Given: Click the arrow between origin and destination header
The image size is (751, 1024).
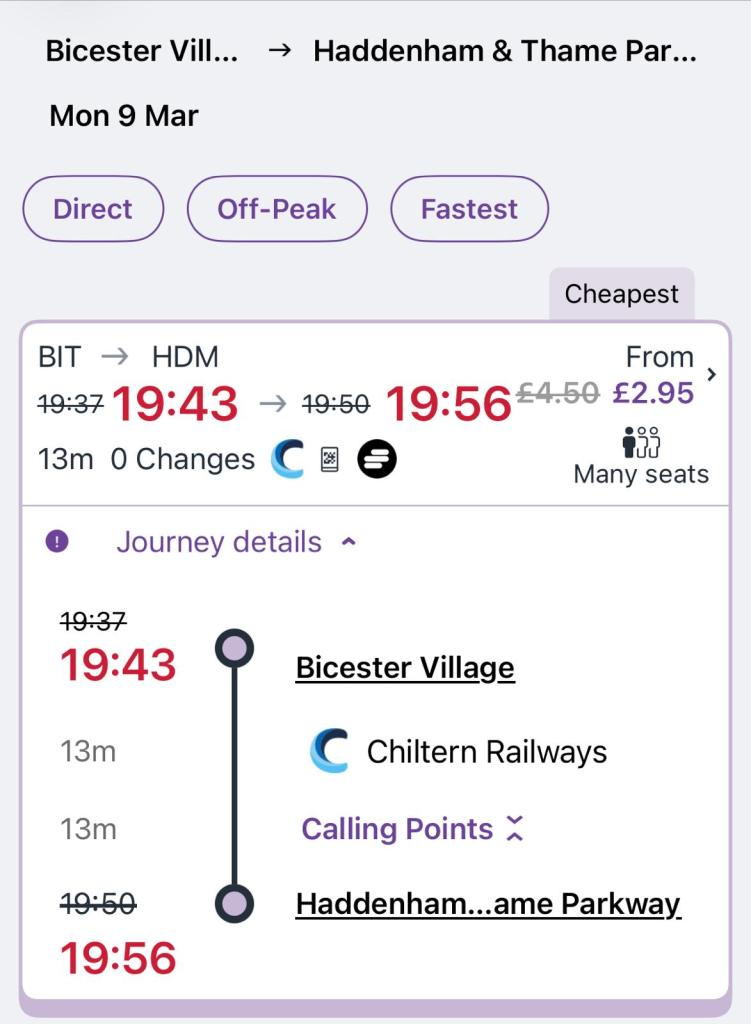Looking at the screenshot, I should pyautogui.click(x=281, y=51).
